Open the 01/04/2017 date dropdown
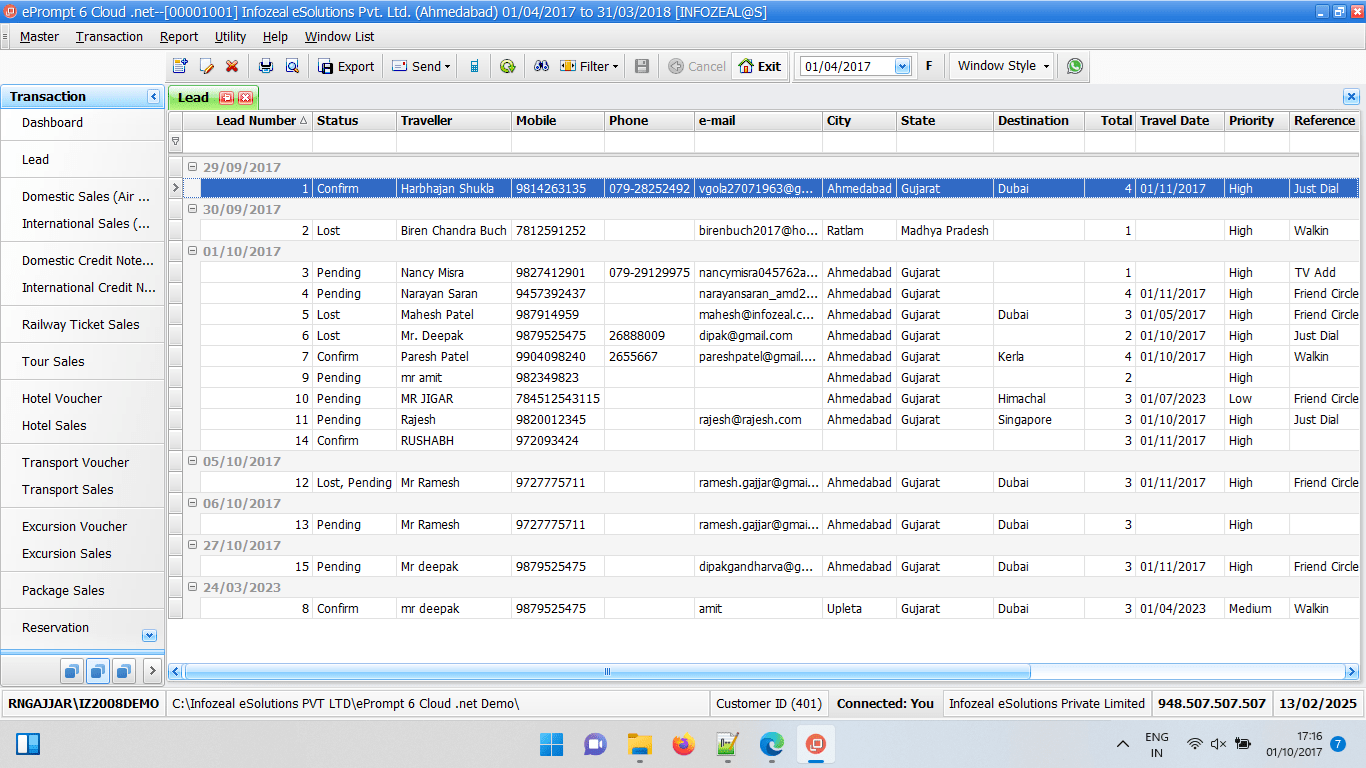The height and width of the screenshot is (768, 1366). click(x=902, y=66)
